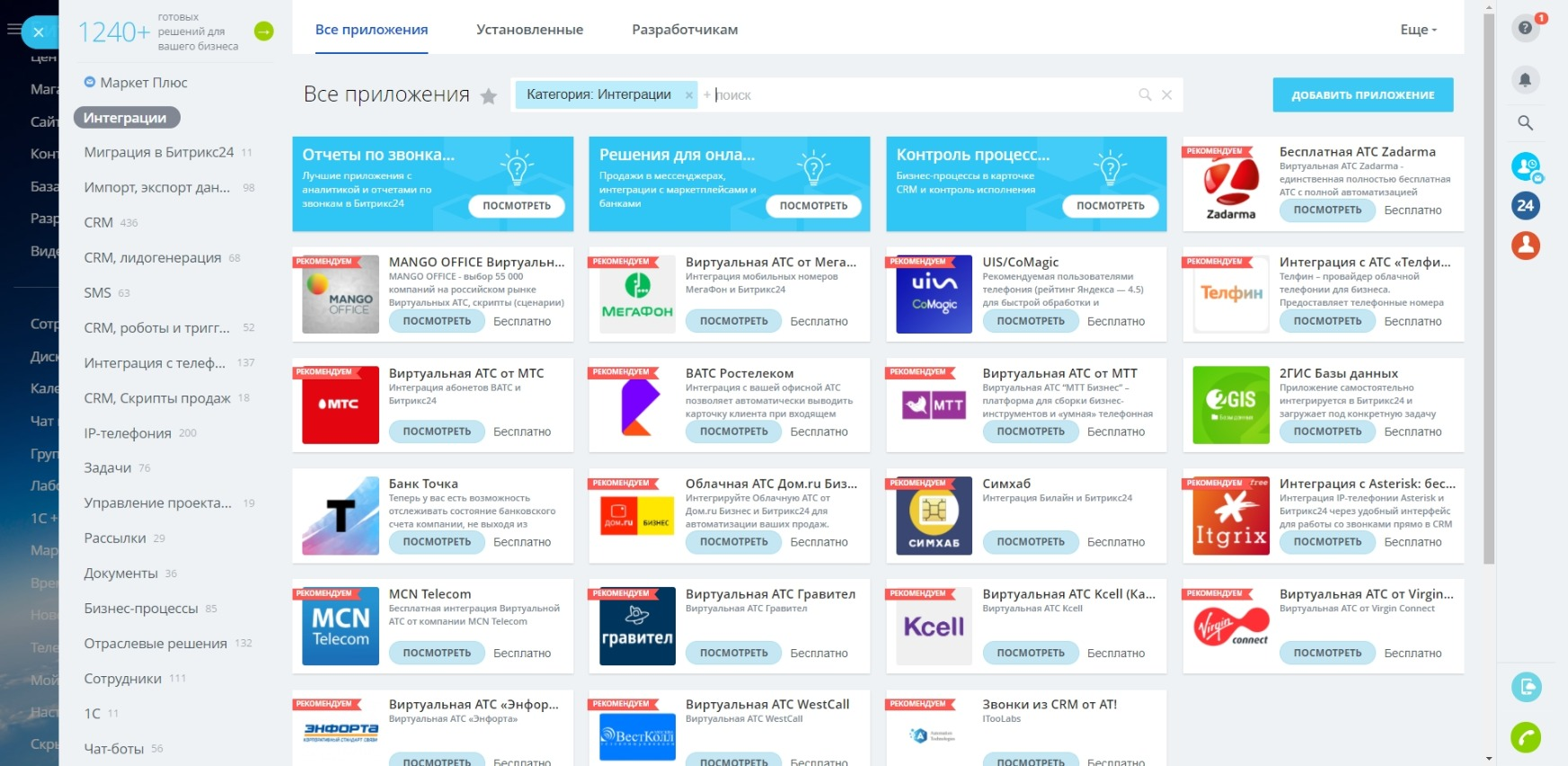This screenshot has width=1568, height=766.
Task: Select the Интеграции category
Action: coord(127,118)
